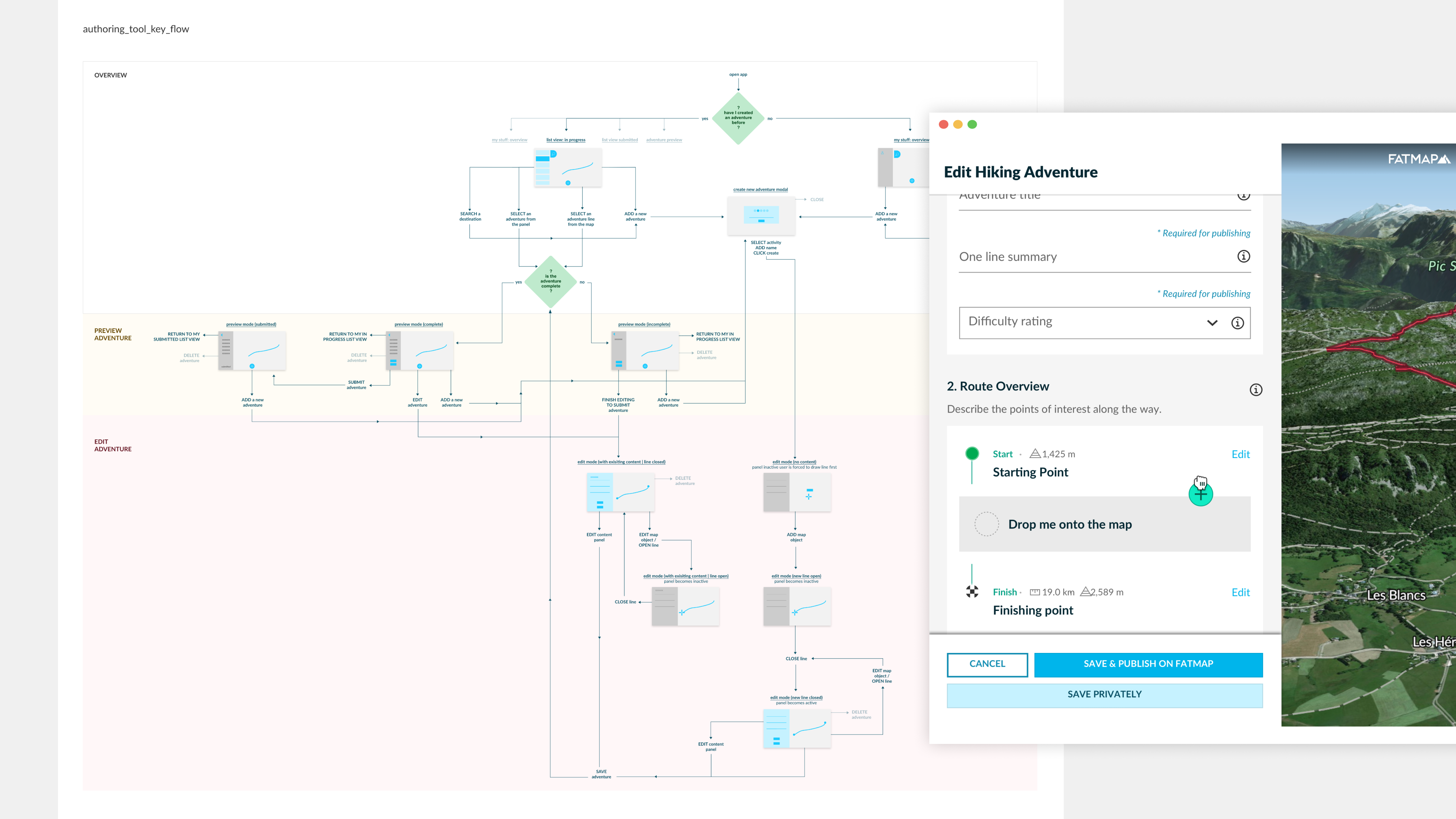Click 'SAVE adventure' flow step
The height and width of the screenshot is (819, 1456).
click(x=601, y=774)
